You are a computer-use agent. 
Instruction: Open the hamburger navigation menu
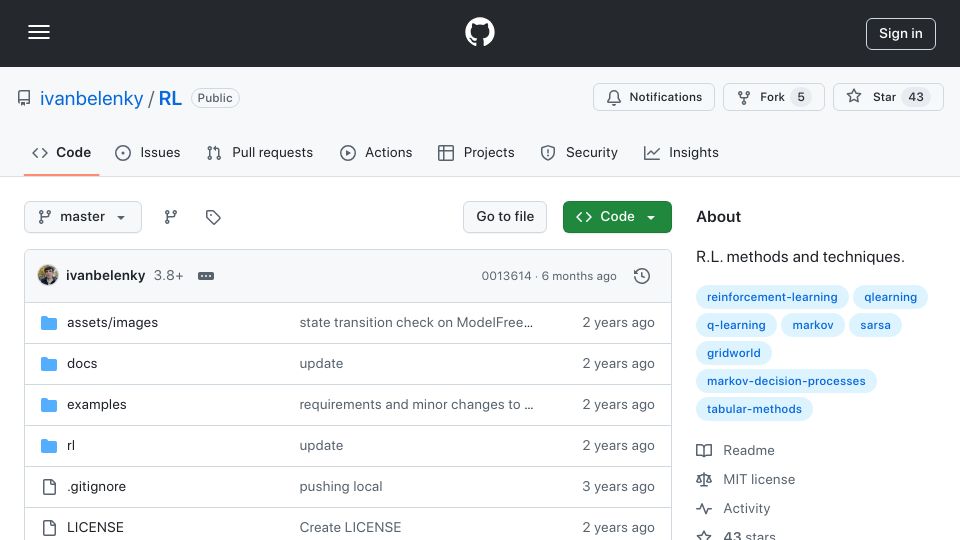[39, 32]
